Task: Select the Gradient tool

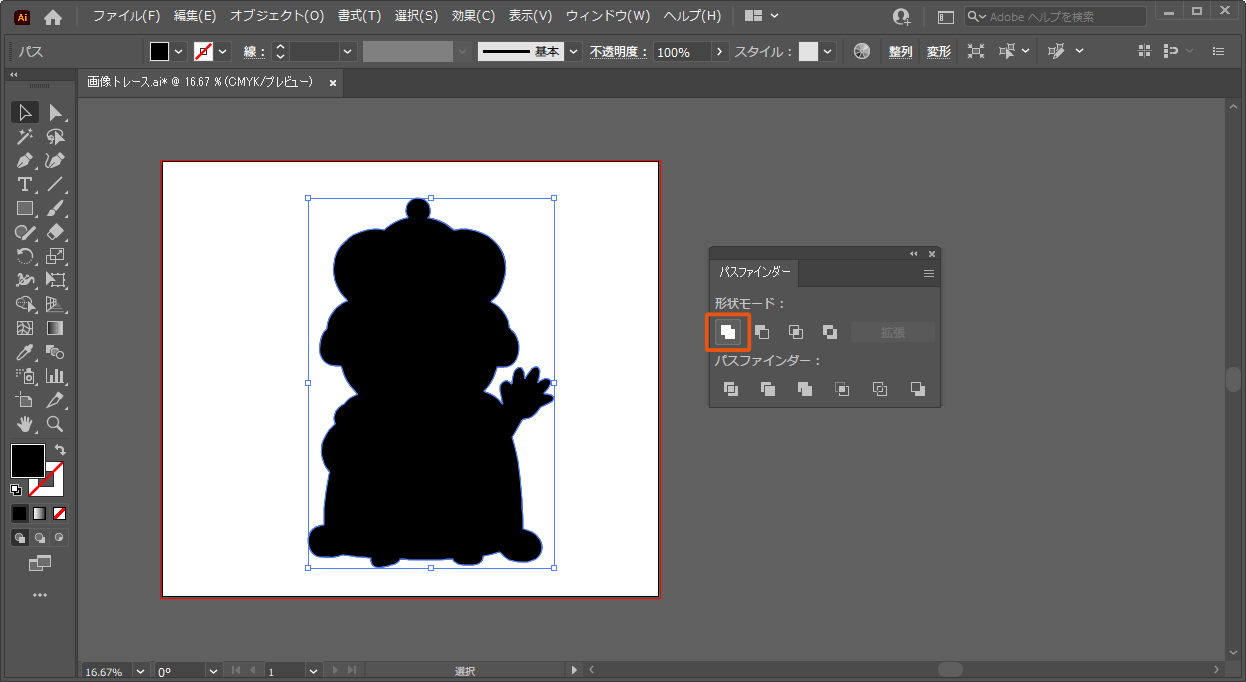Action: (x=56, y=328)
